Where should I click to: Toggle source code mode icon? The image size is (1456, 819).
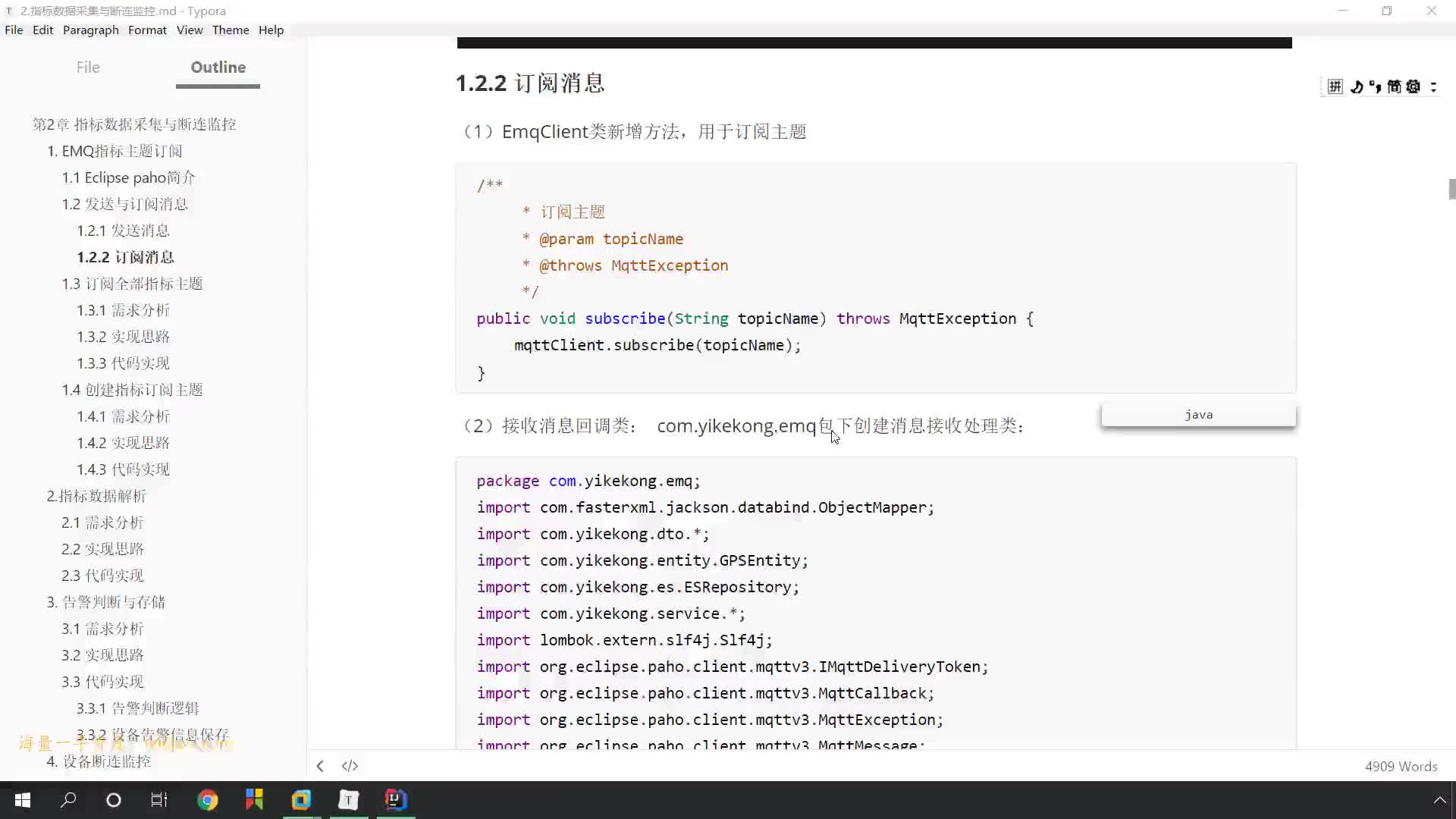(350, 766)
